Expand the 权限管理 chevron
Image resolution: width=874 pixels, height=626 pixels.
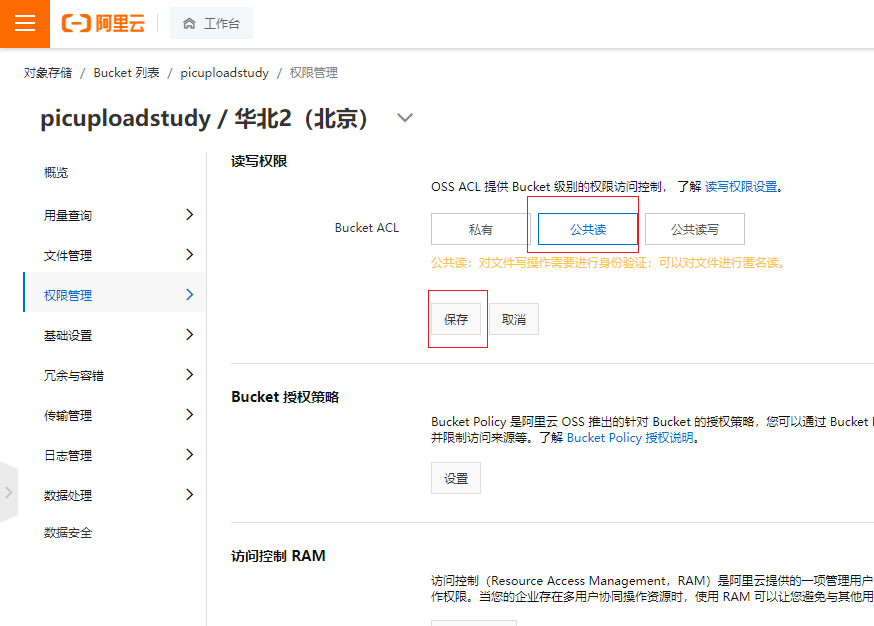190,295
